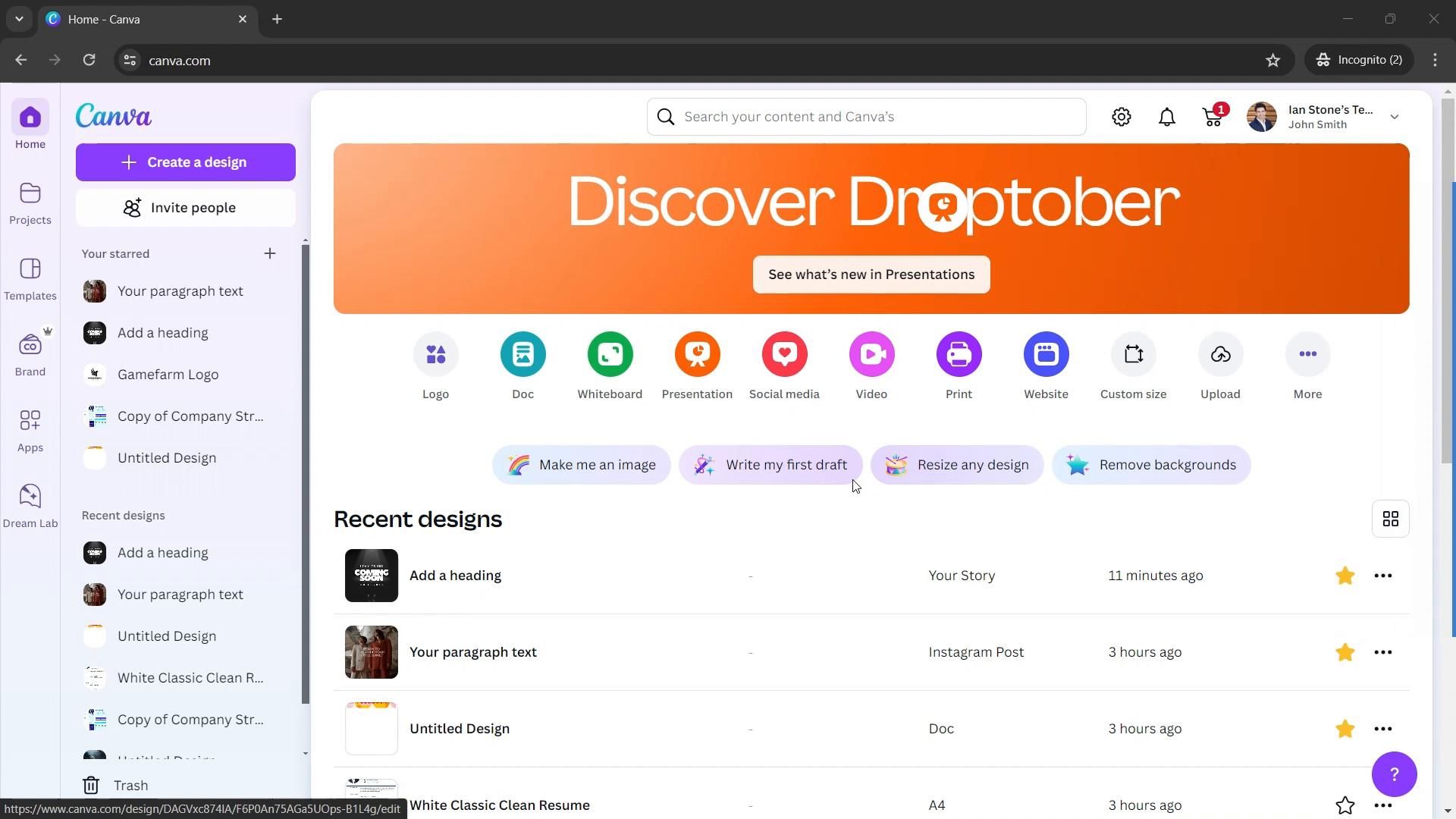Viewport: 1456px width, 819px height.
Task: Open the shopping cart icon
Action: click(x=1212, y=117)
